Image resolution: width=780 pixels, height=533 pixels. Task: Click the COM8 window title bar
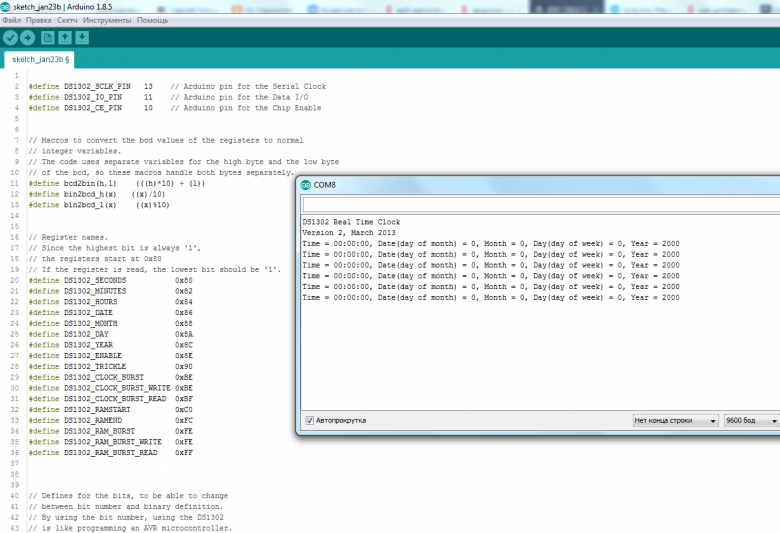click(540, 185)
